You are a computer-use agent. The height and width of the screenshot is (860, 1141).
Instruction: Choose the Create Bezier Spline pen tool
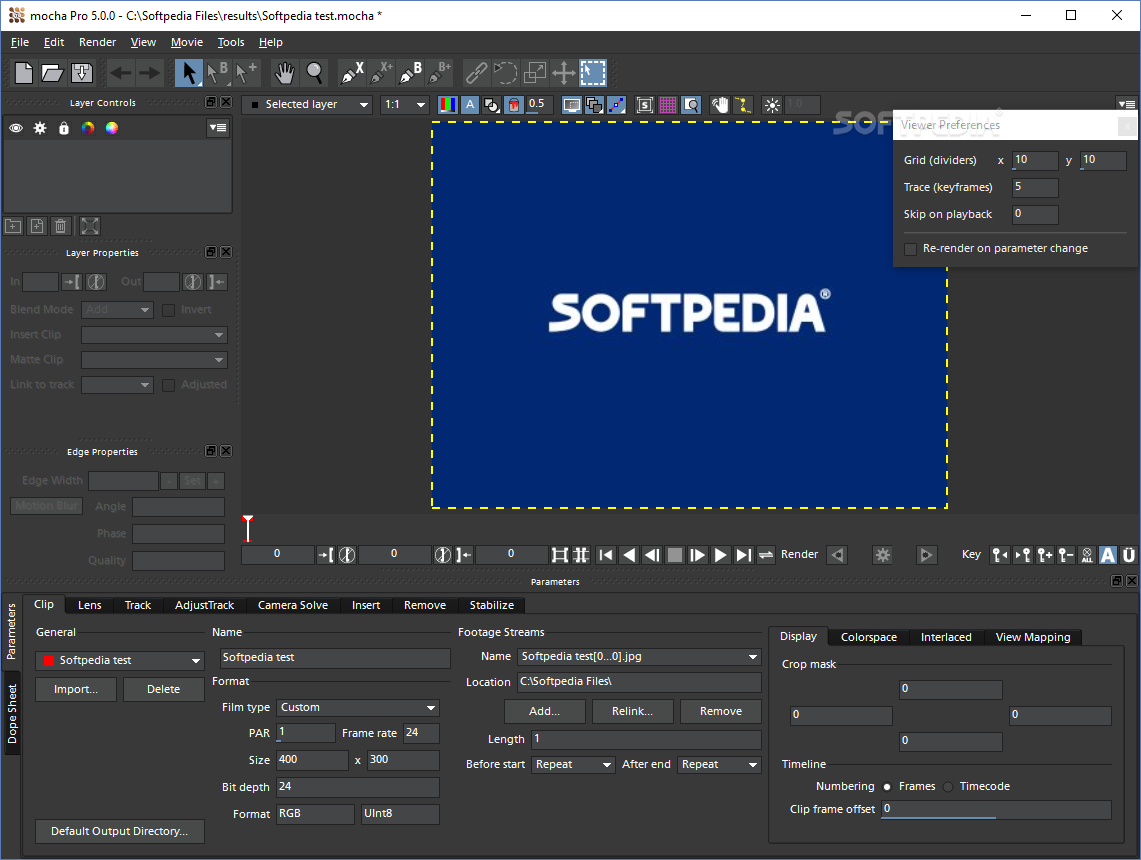coord(411,73)
